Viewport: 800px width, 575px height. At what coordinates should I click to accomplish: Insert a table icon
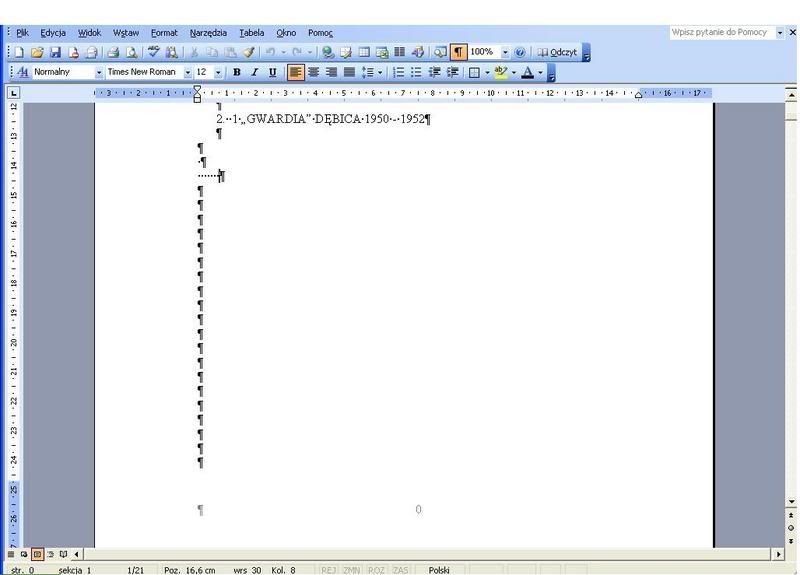[364, 52]
